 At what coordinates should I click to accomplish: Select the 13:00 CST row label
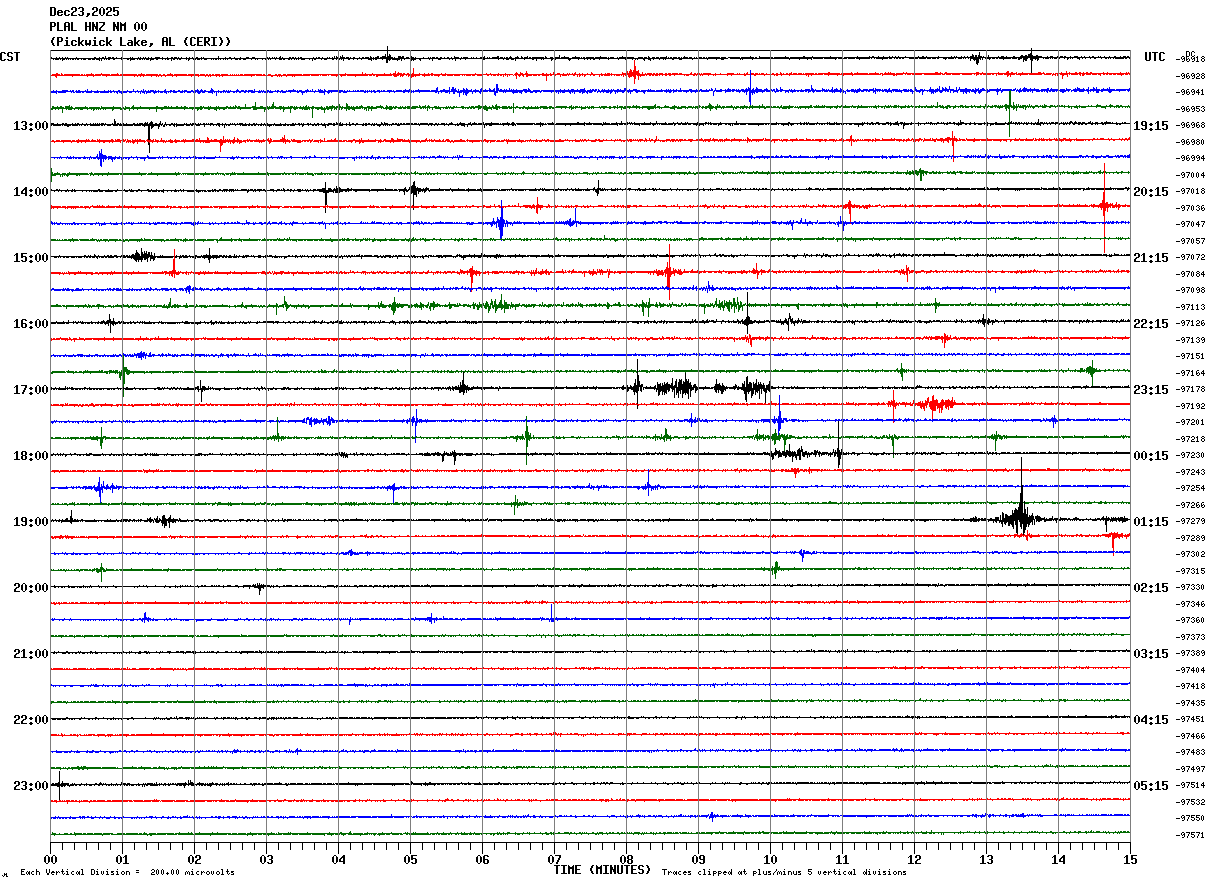[x=30, y=126]
